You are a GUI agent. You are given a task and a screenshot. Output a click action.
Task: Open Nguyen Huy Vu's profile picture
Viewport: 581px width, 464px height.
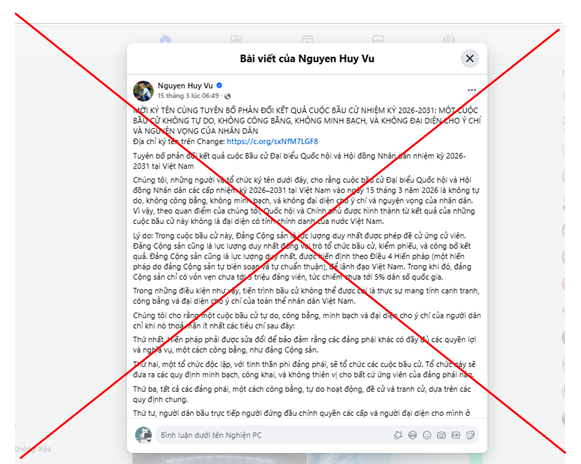click(x=143, y=91)
